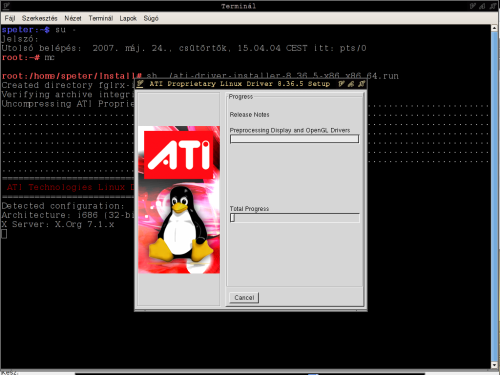Screen dimensions: 500x375
Task: Click the 'Progress' group label
Action: click(241, 97)
